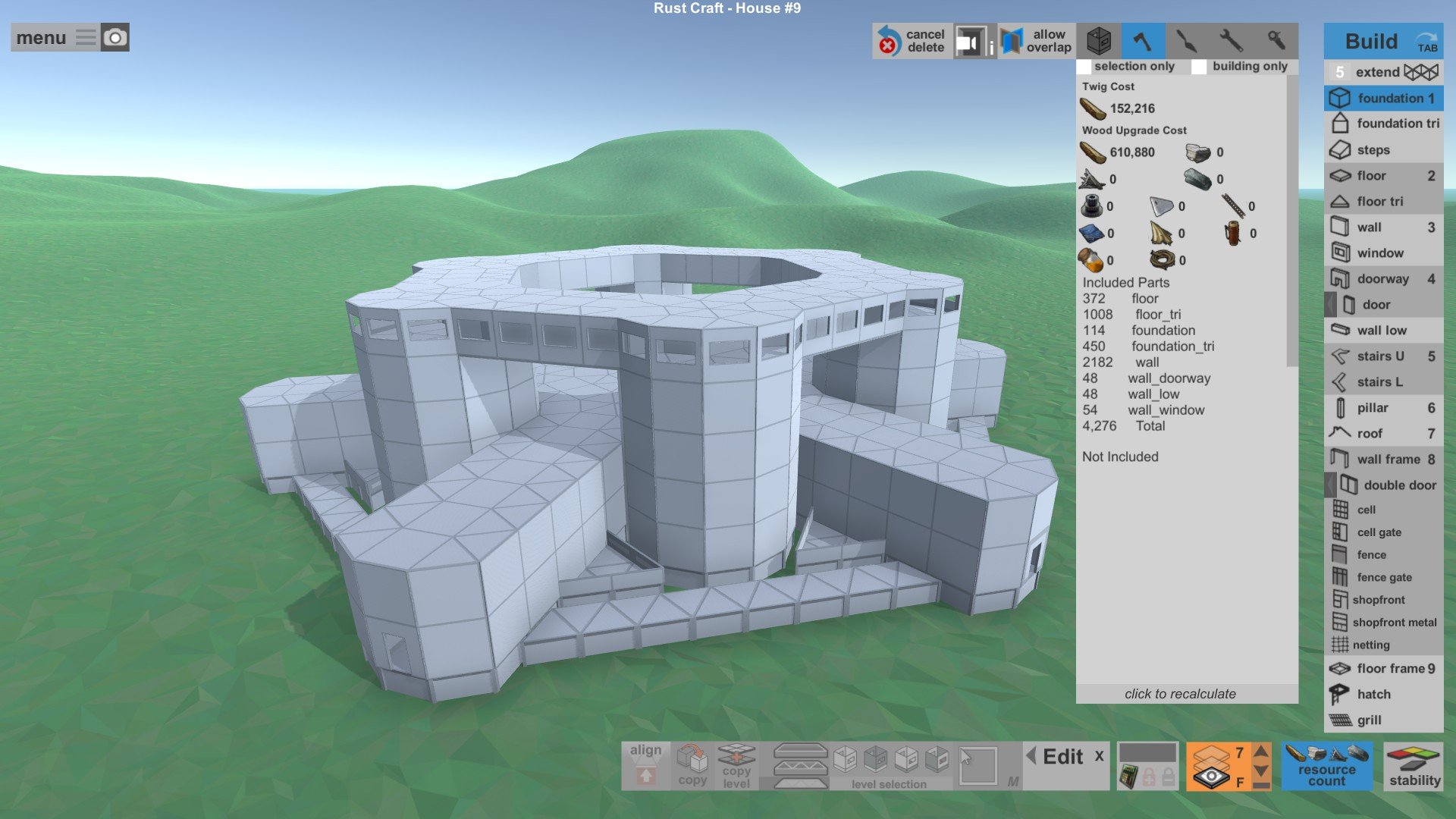Enable the building only checkbox
This screenshot has width=1456, height=819.
1199,67
